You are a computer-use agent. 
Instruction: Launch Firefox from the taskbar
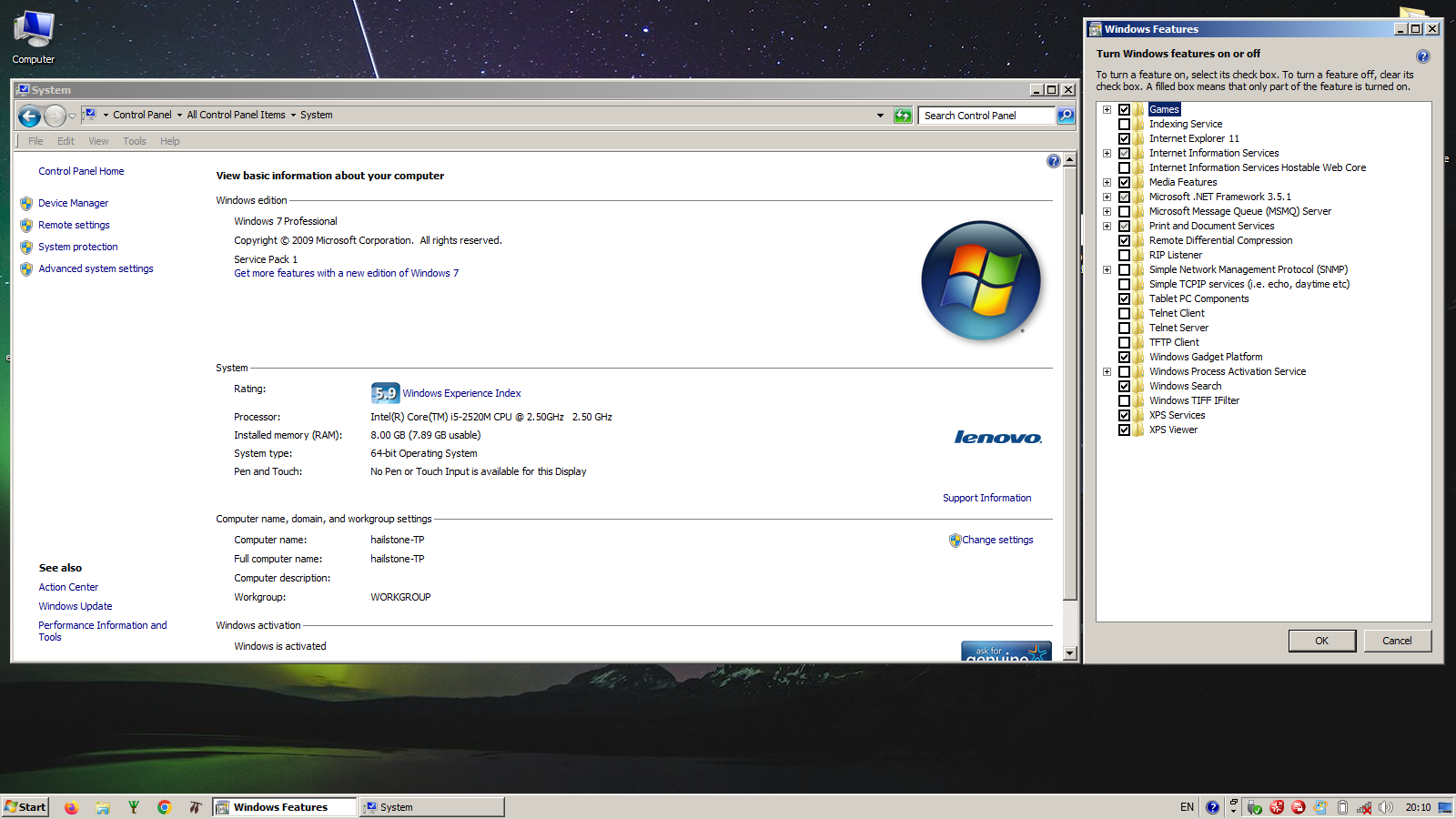(71, 807)
